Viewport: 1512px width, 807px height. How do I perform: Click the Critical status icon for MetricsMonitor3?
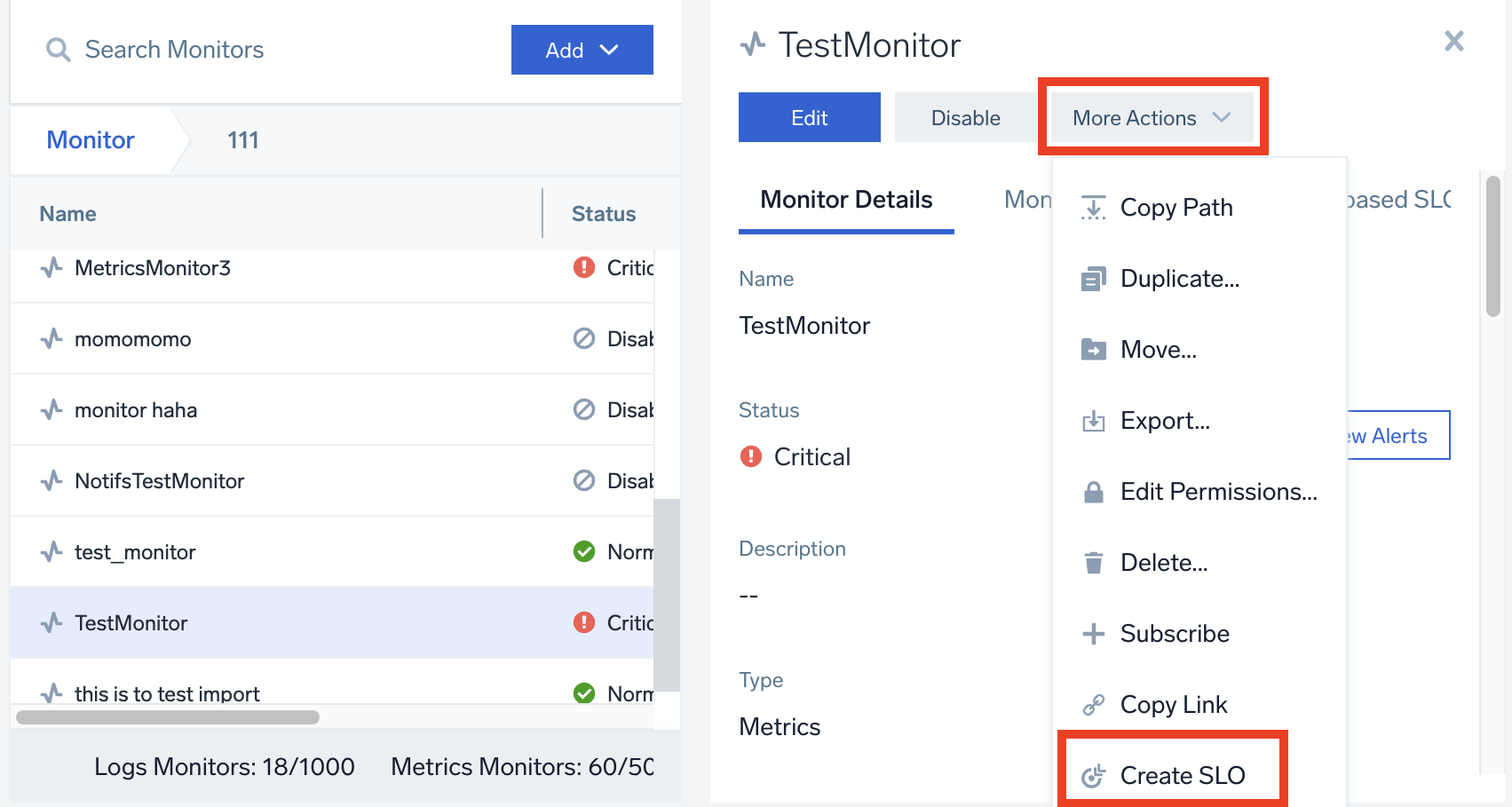[583, 267]
